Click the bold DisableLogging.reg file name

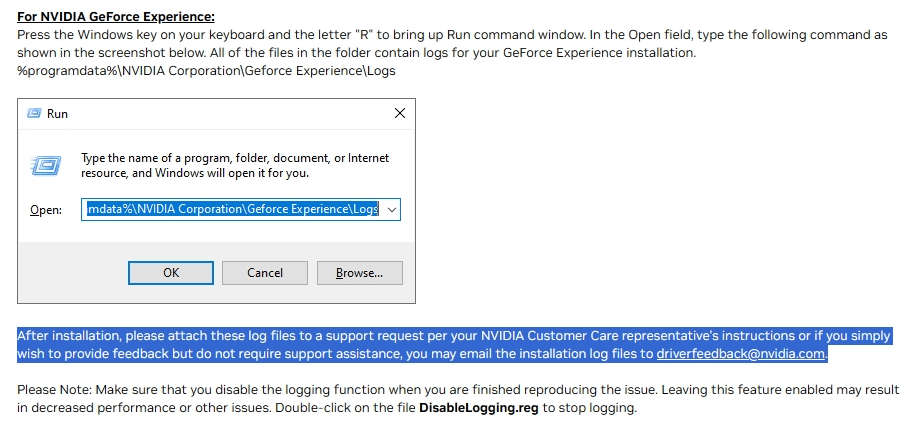(x=478, y=408)
